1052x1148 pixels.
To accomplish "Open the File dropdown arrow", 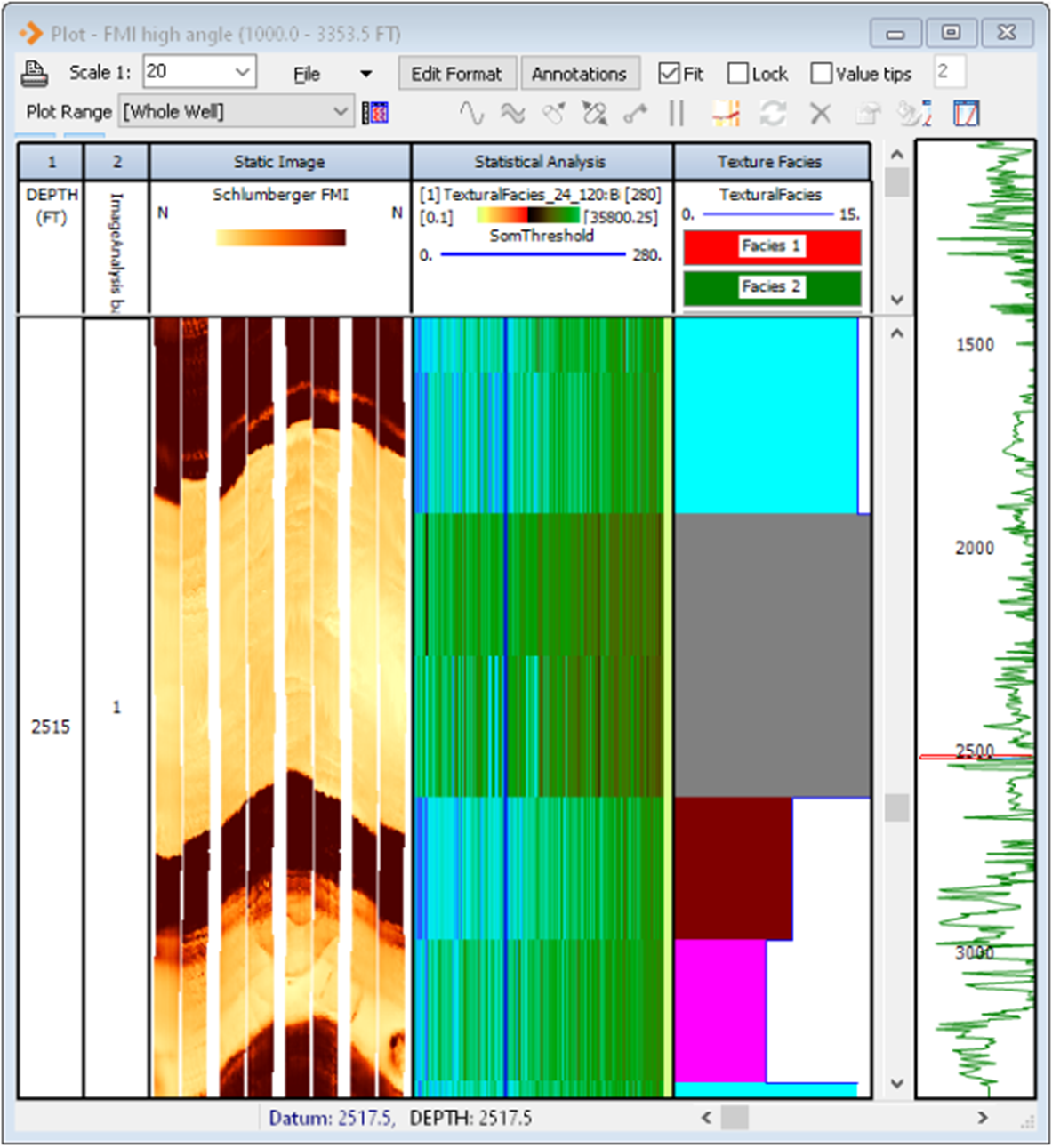I will pos(365,73).
